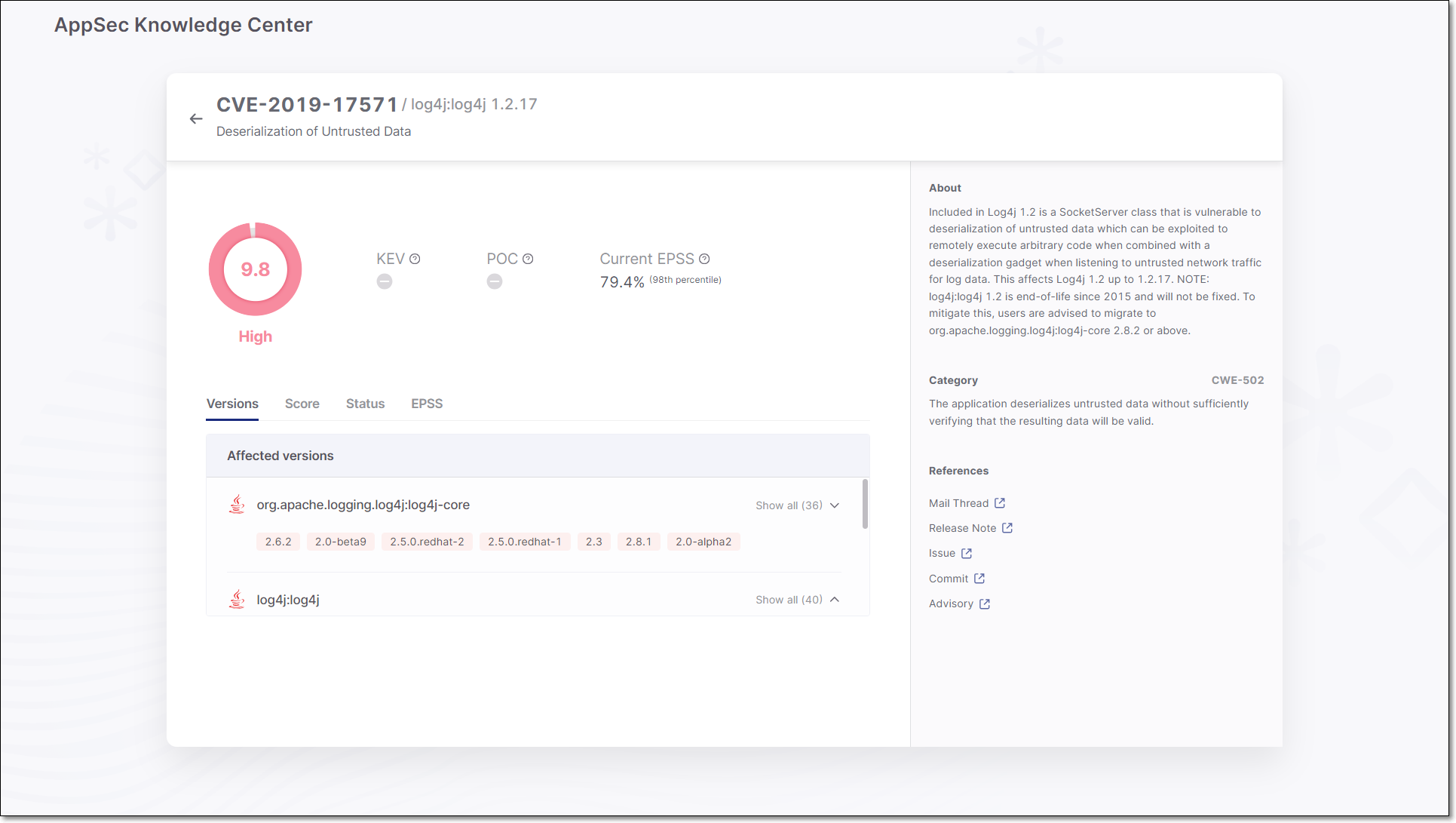
Task: Click the (98th percentile) text
Action: click(x=685, y=280)
